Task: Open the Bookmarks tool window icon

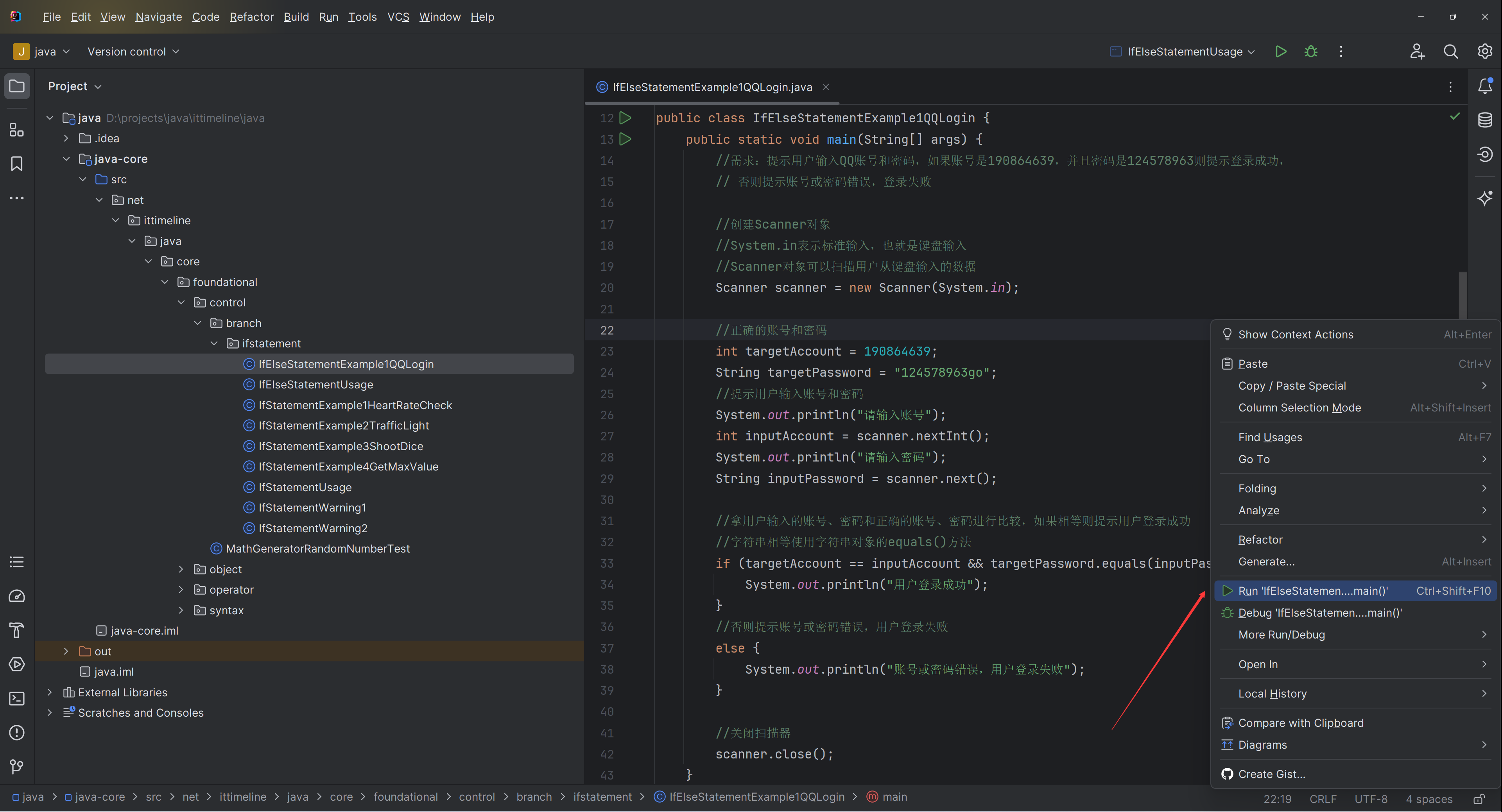Action: tap(17, 164)
